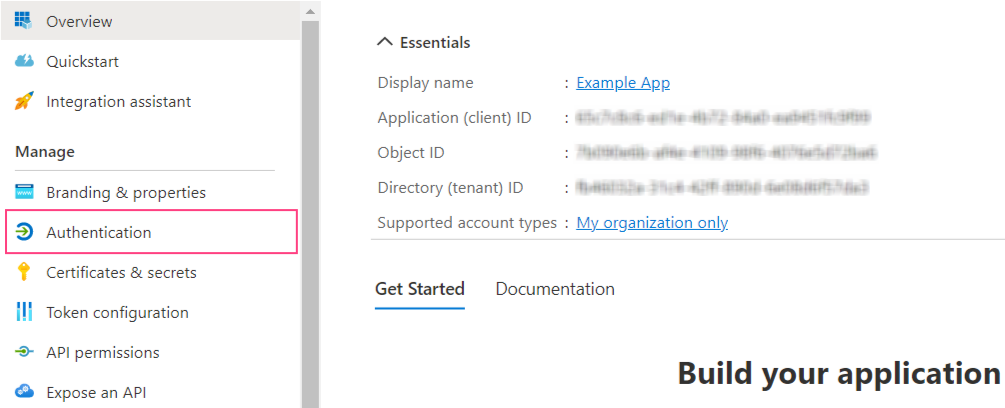Screen dimensions: 1005x408
Task: Click the Expose an API cloud icon
Action: [24, 390]
